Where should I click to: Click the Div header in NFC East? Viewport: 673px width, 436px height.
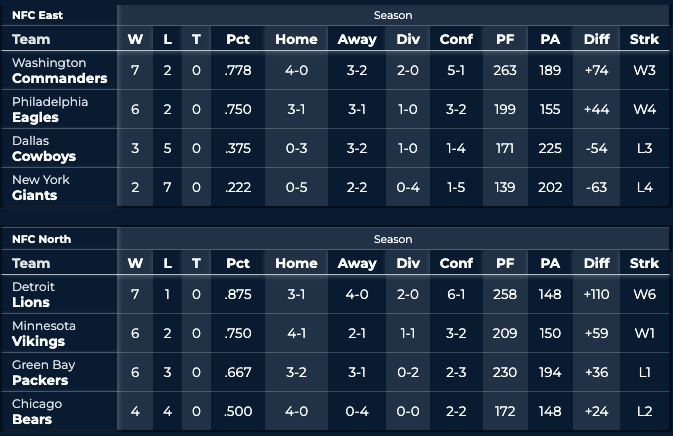(408, 39)
